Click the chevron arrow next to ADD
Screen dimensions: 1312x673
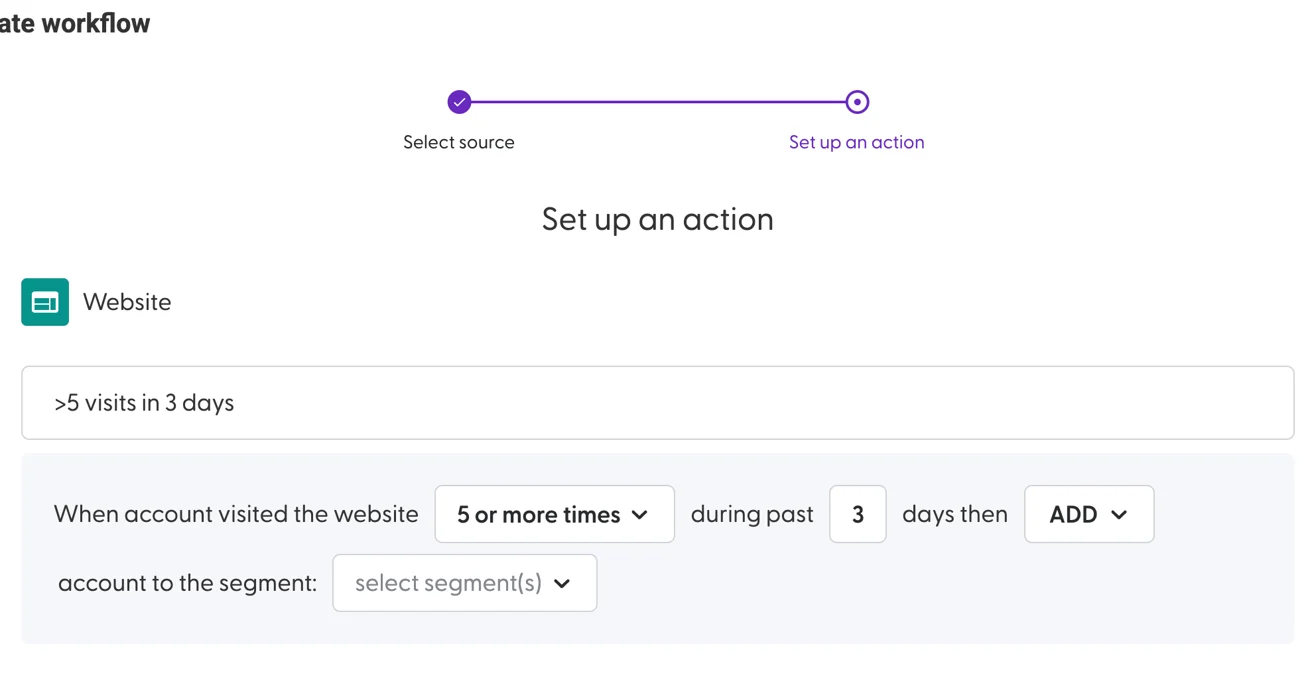pos(1119,515)
